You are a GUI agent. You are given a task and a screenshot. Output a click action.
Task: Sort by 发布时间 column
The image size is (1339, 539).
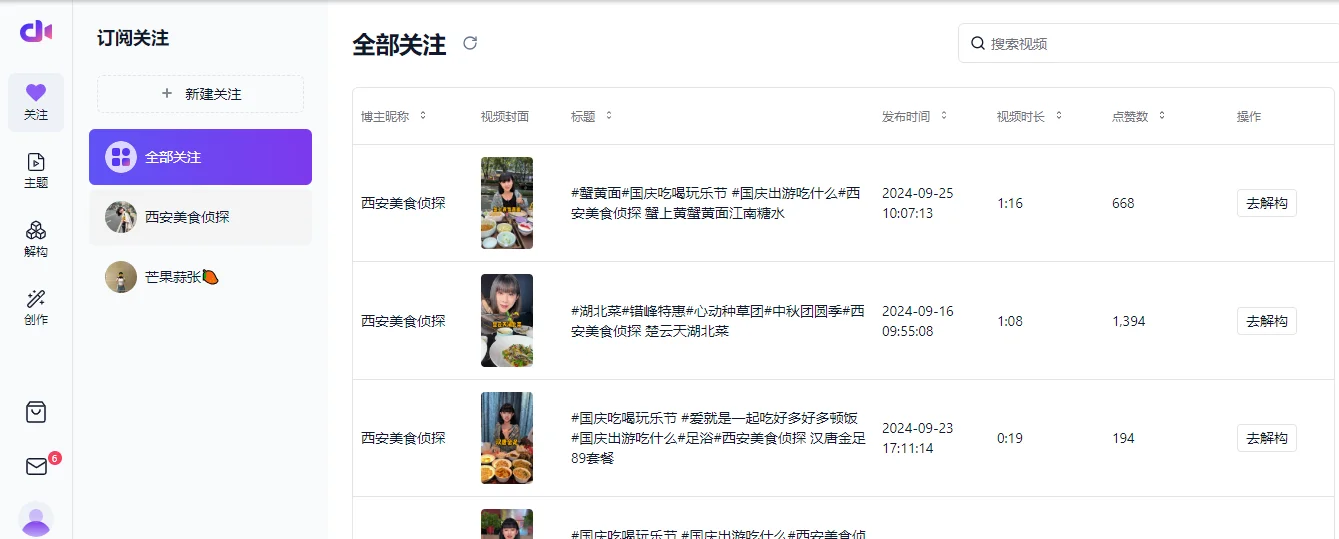tap(944, 116)
